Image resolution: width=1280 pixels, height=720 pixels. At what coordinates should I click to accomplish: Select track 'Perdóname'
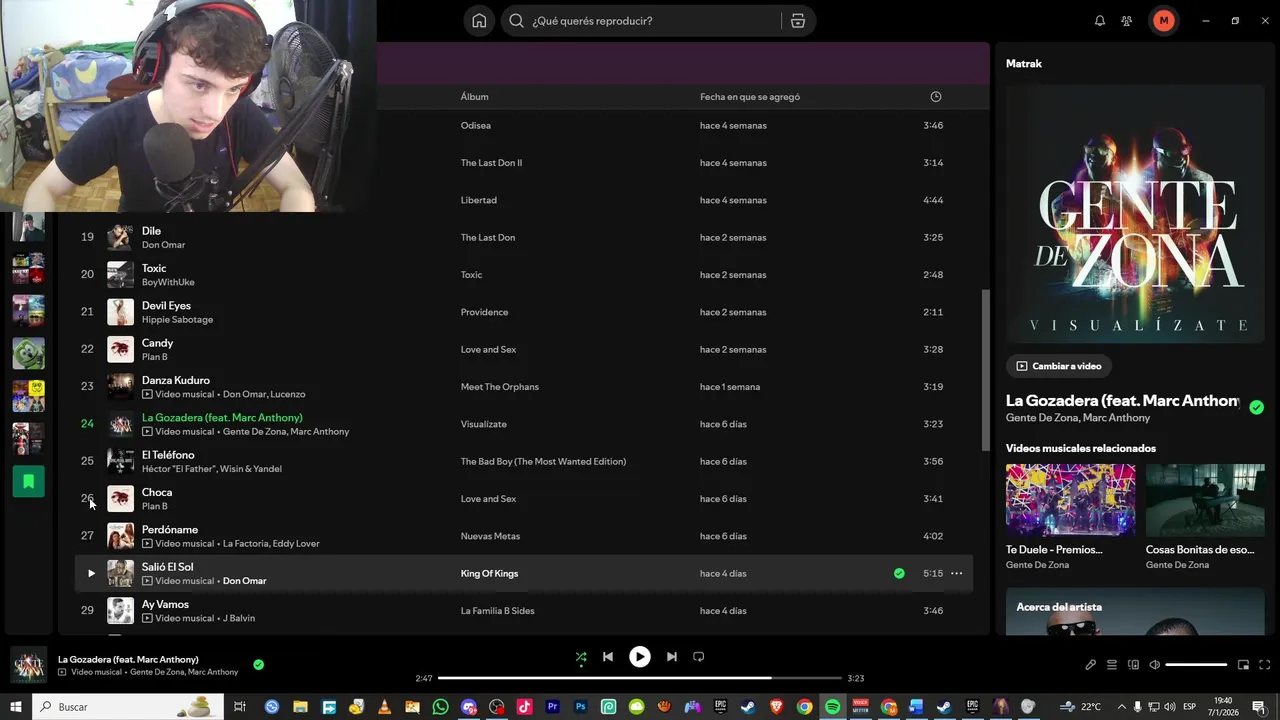pyautogui.click(x=170, y=530)
